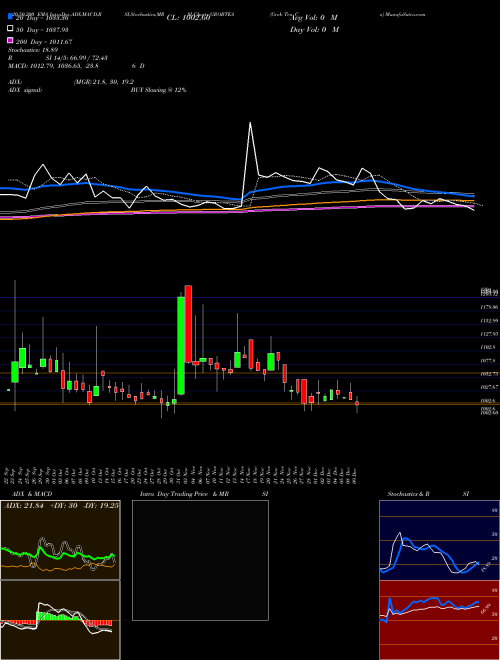Click the 'Avg Vol: 0 M' label
The height and width of the screenshot is (660, 500).
314,18
